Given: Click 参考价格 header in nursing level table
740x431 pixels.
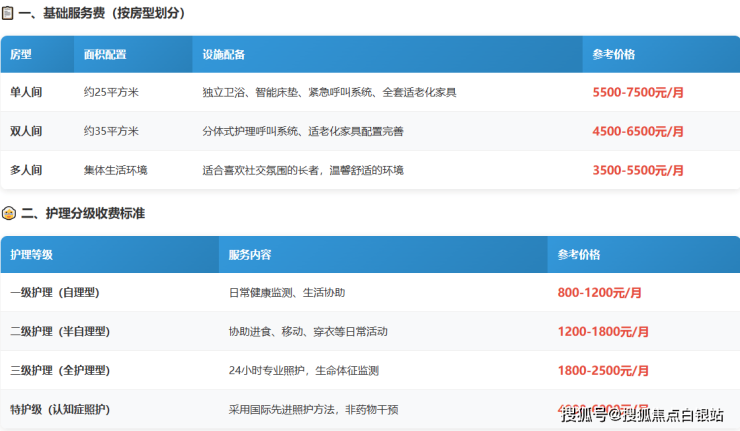Looking at the screenshot, I should [x=579, y=254].
